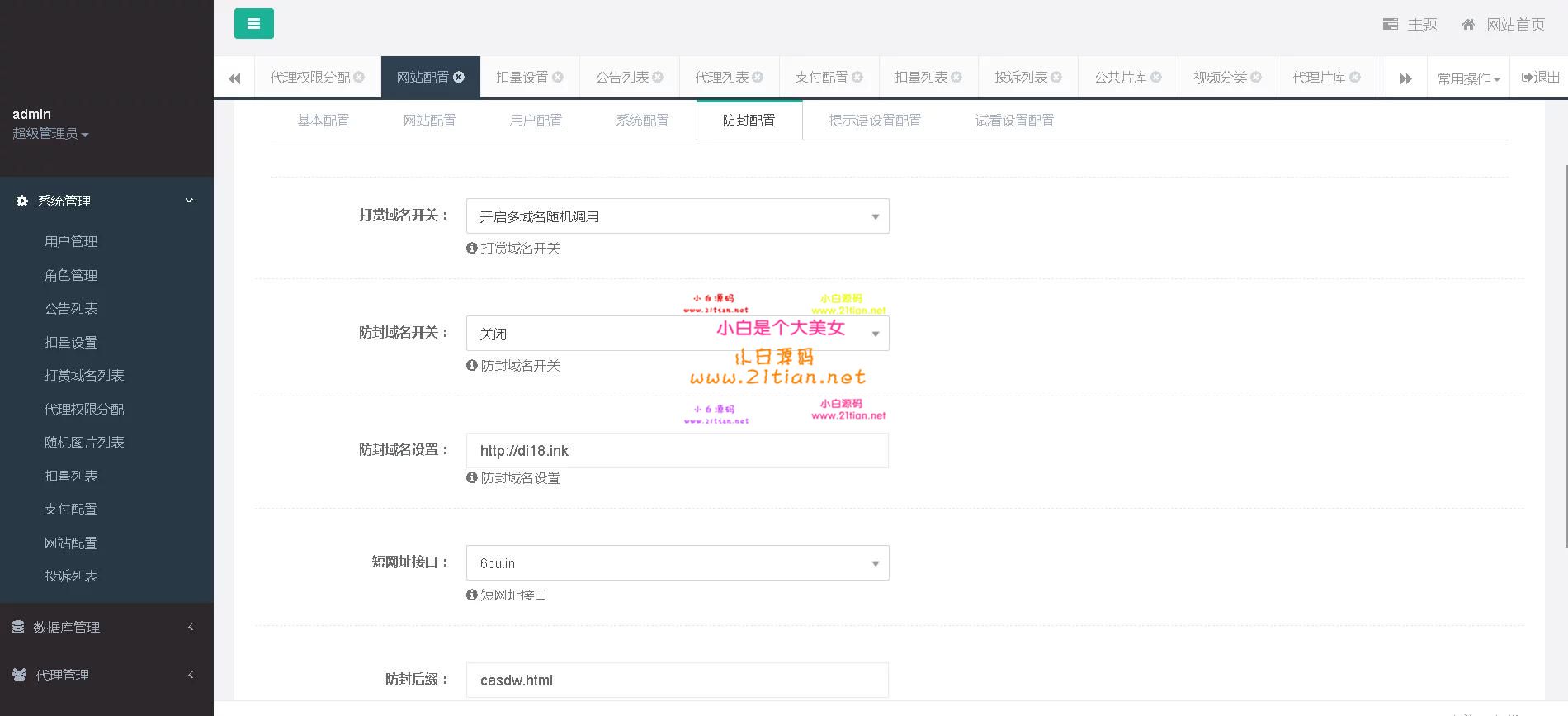Click info icon beside 防封域名开关 hint
This screenshot has height=716, width=1568.
(x=472, y=365)
